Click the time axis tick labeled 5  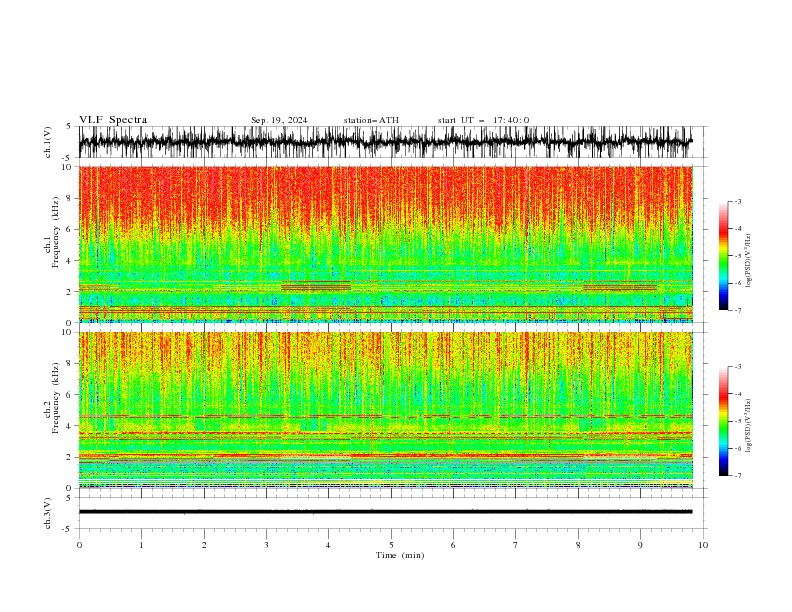coord(391,545)
